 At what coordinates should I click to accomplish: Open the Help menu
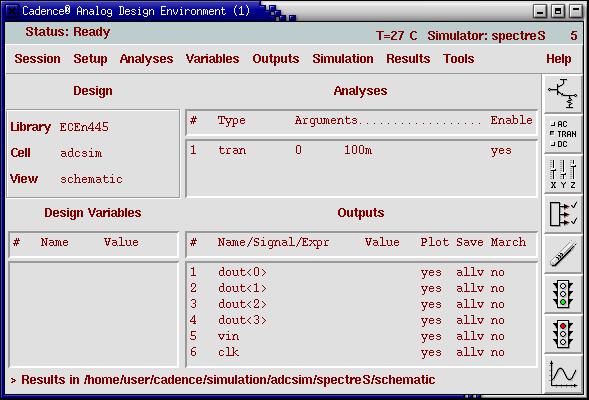[x=559, y=59]
